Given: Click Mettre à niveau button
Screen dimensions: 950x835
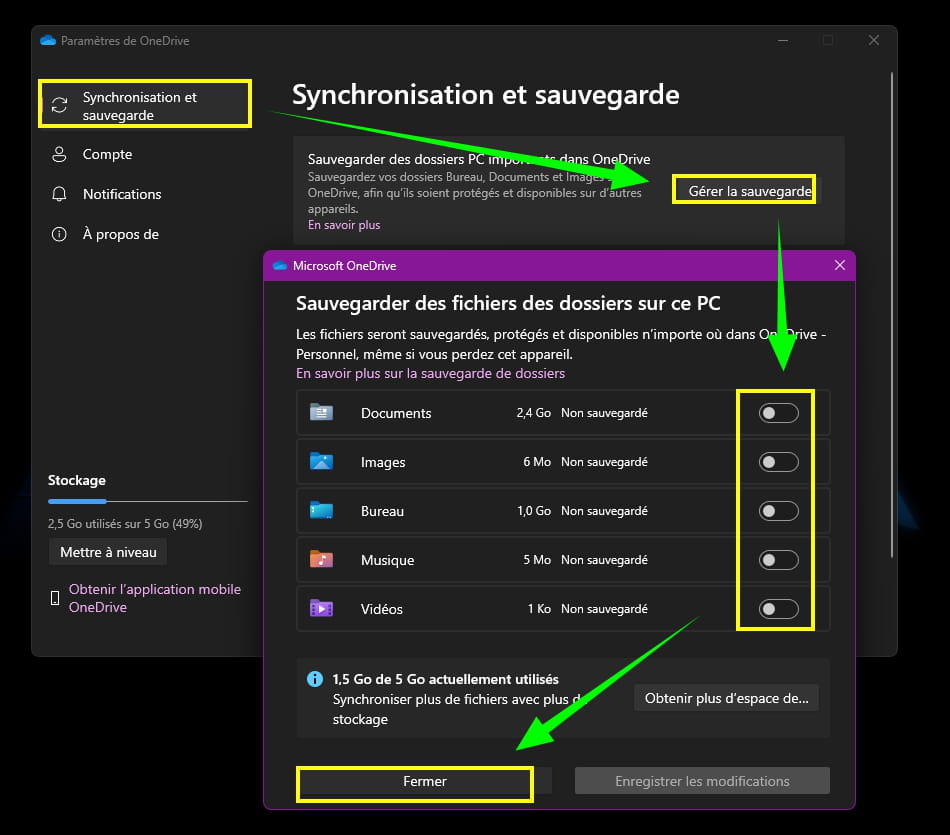Looking at the screenshot, I should (108, 553).
